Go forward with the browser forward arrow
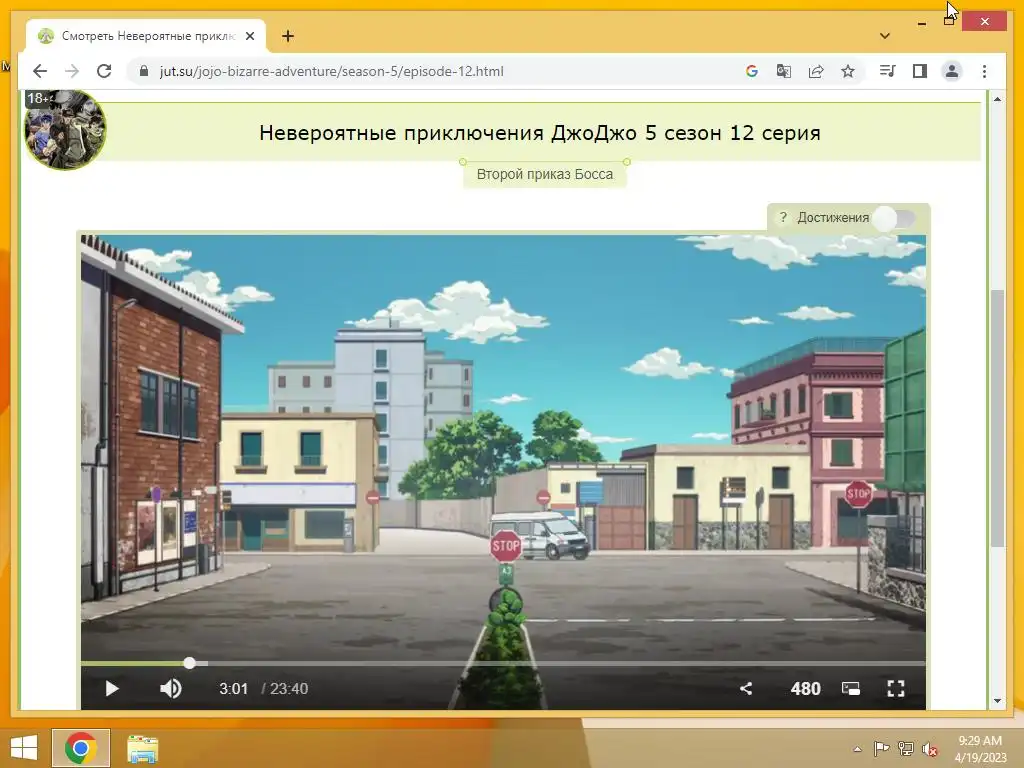This screenshot has width=1024, height=768. pos(72,71)
